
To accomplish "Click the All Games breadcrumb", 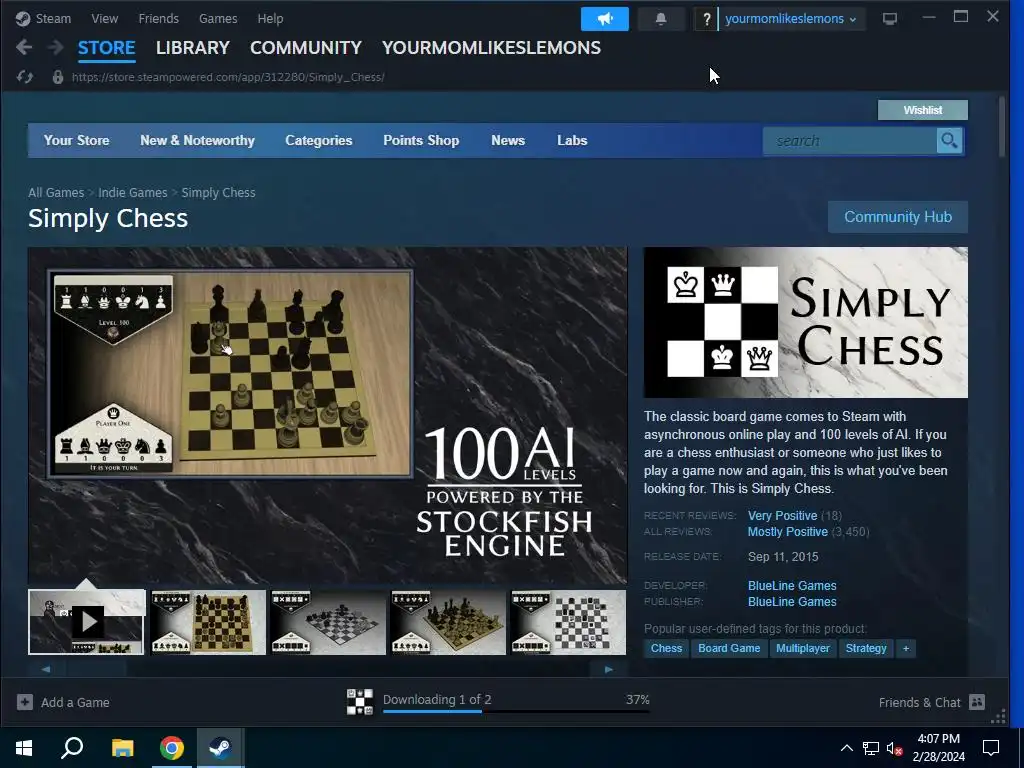I will point(56,193).
